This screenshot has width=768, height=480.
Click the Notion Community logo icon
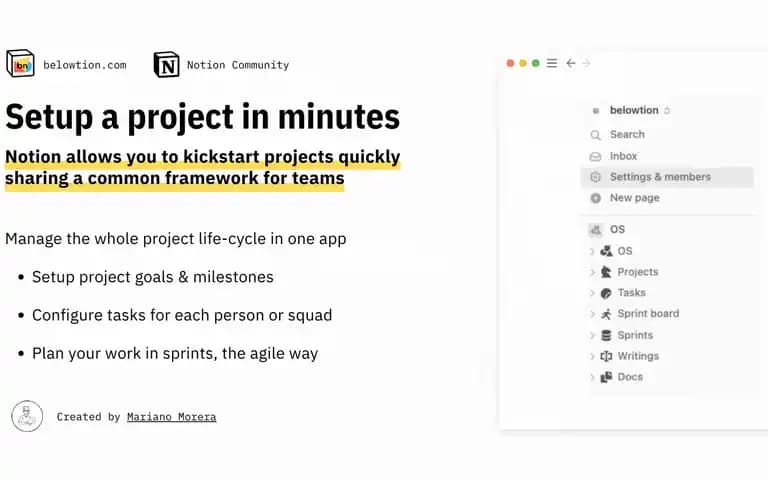click(167, 64)
